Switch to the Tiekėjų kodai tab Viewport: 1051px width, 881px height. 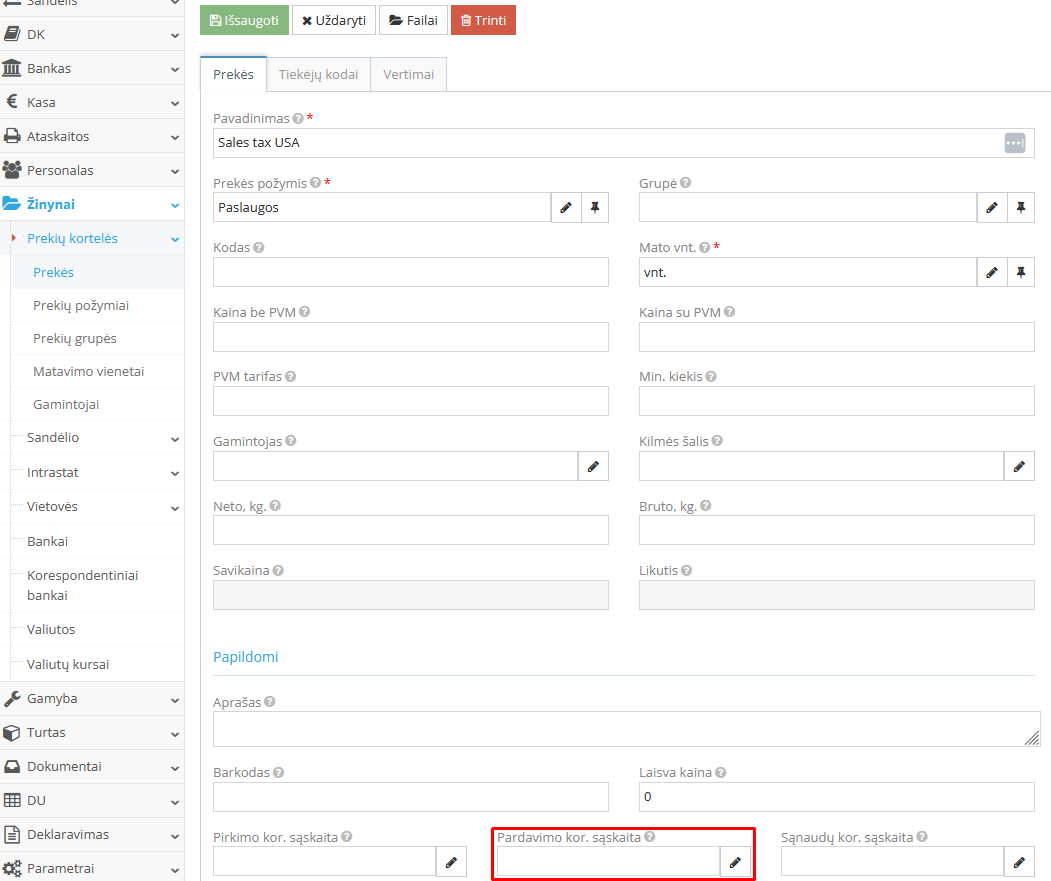tap(318, 74)
